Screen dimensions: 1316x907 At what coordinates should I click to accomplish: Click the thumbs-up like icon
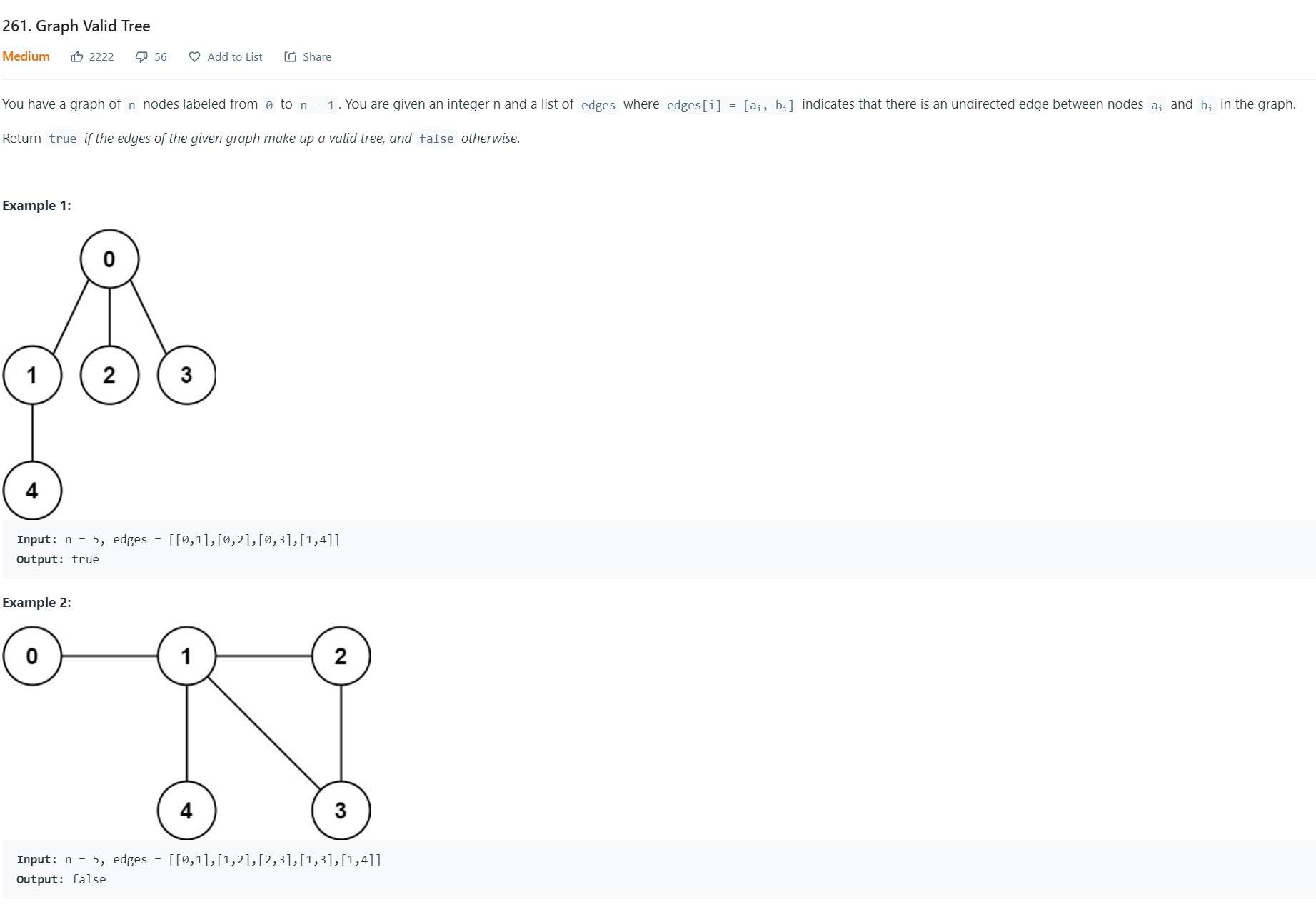77,56
